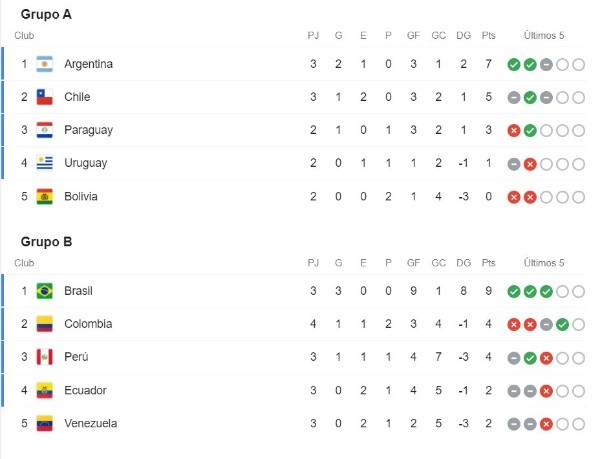Click the Paraguay flag icon
This screenshot has width=600, height=459.
click(x=44, y=130)
